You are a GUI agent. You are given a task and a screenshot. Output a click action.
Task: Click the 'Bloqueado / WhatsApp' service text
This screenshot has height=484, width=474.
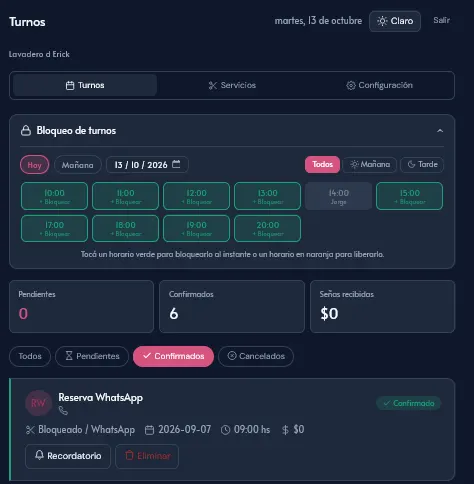coord(87,430)
